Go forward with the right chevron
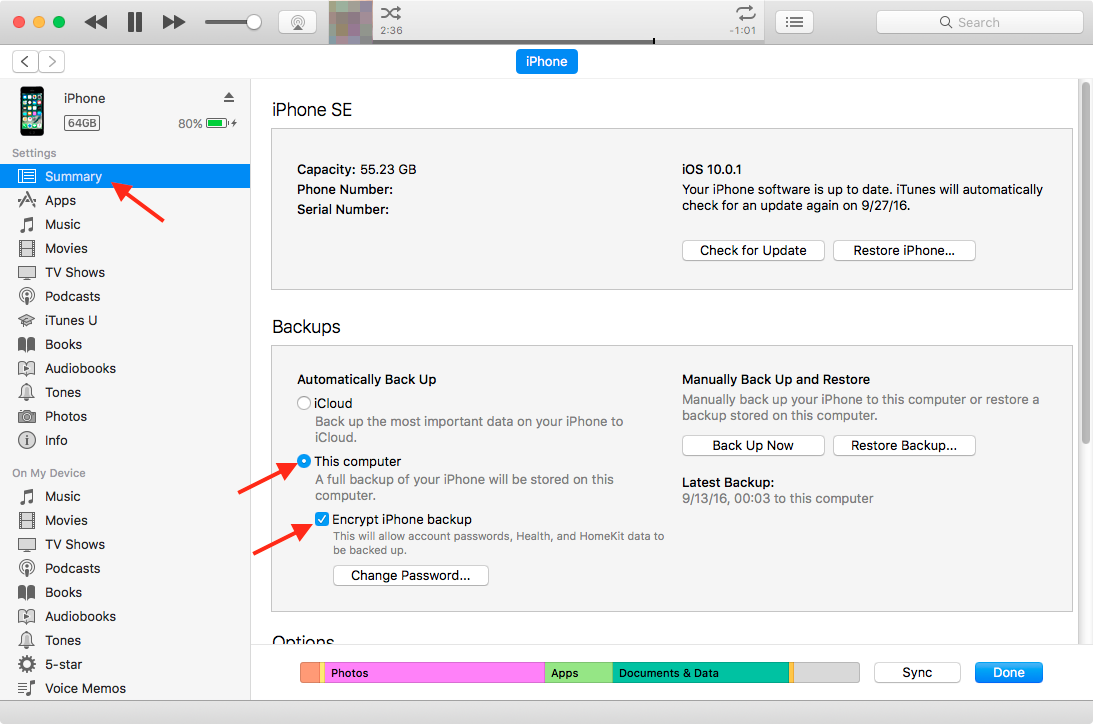 coord(52,61)
